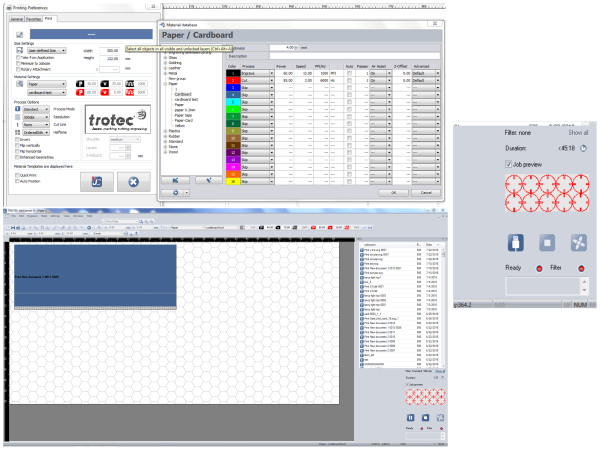Viewport: 600px width, 450px height.
Task: Click the JC print button in Printing Preferences
Action: click(96, 182)
